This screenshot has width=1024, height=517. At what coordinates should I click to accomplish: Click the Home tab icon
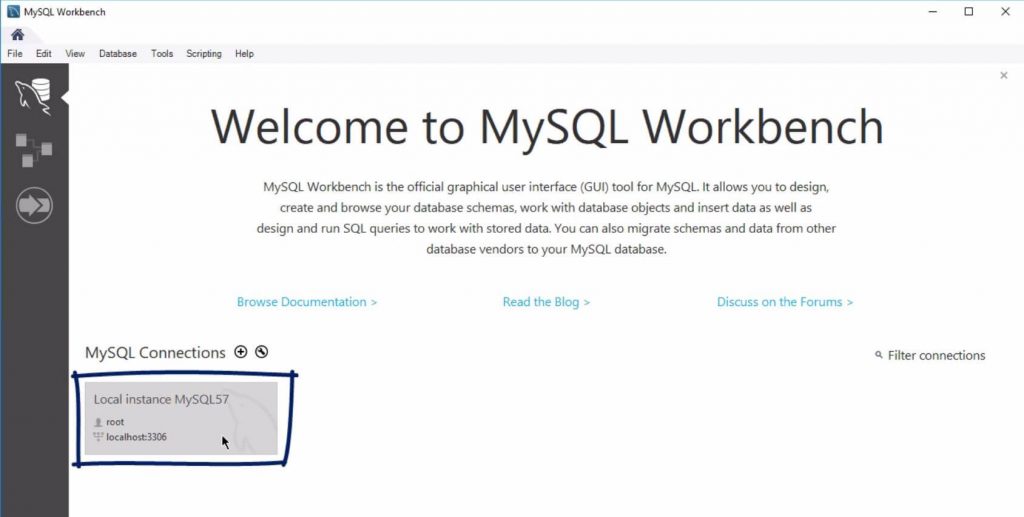point(17,35)
